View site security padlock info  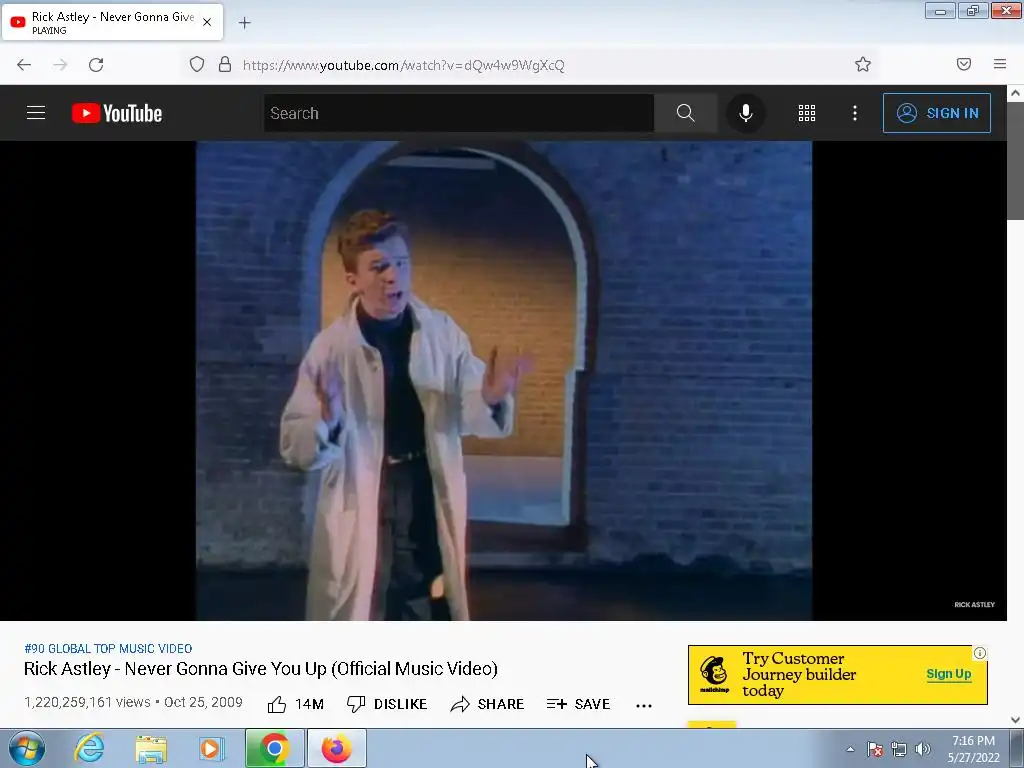[225, 64]
